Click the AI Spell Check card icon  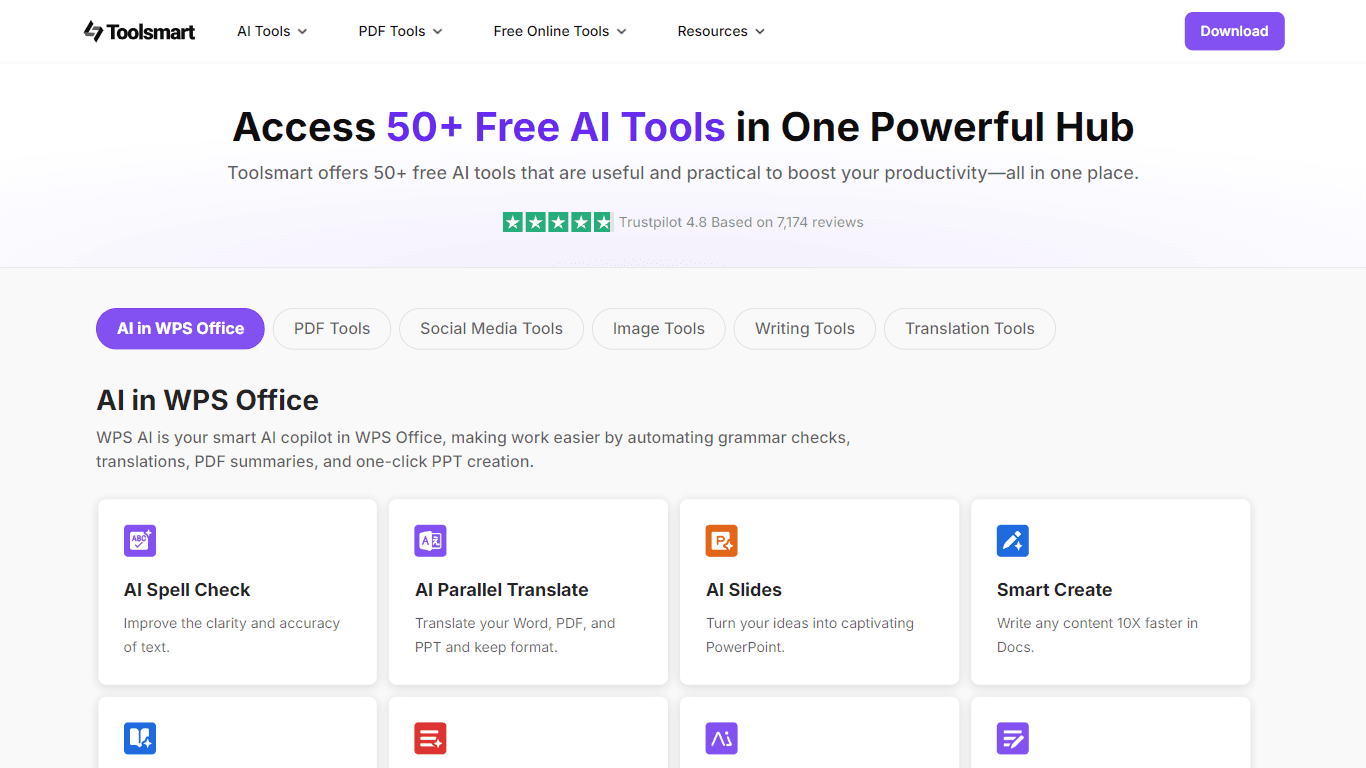tap(140, 541)
